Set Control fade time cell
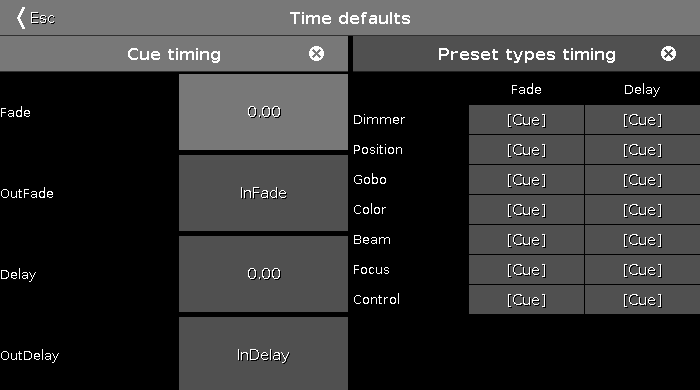The image size is (700, 390). click(x=526, y=299)
